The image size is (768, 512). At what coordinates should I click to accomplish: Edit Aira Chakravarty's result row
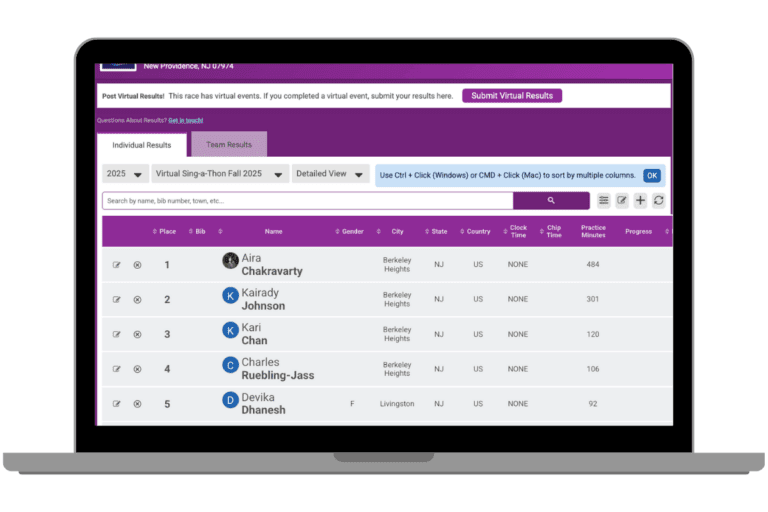pyautogui.click(x=117, y=265)
